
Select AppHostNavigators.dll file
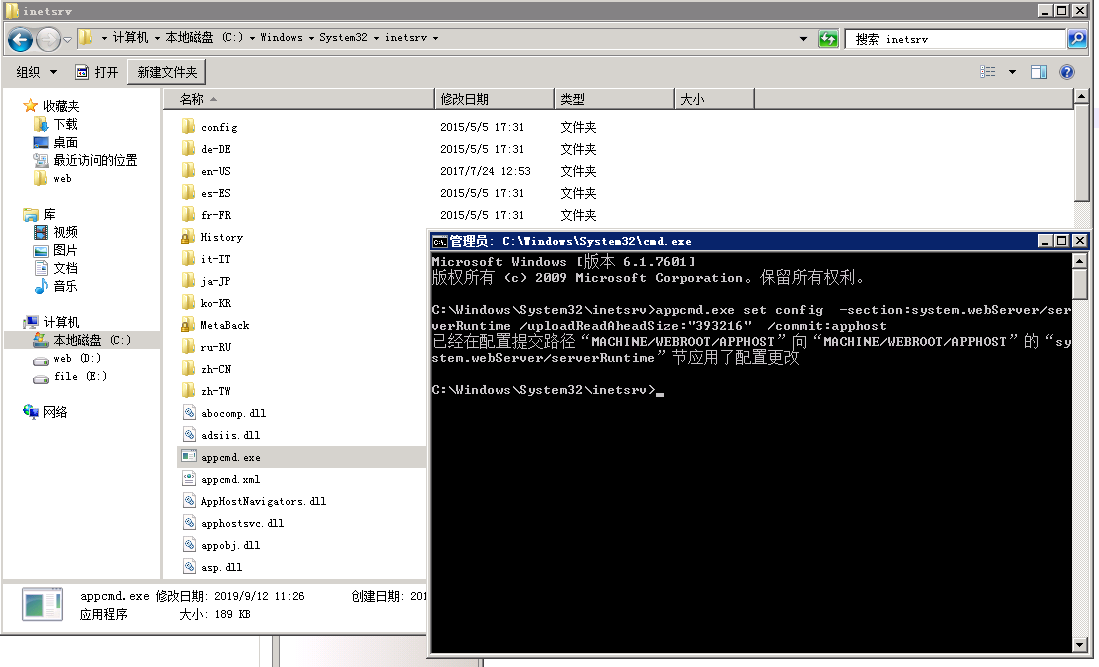[x=254, y=502]
